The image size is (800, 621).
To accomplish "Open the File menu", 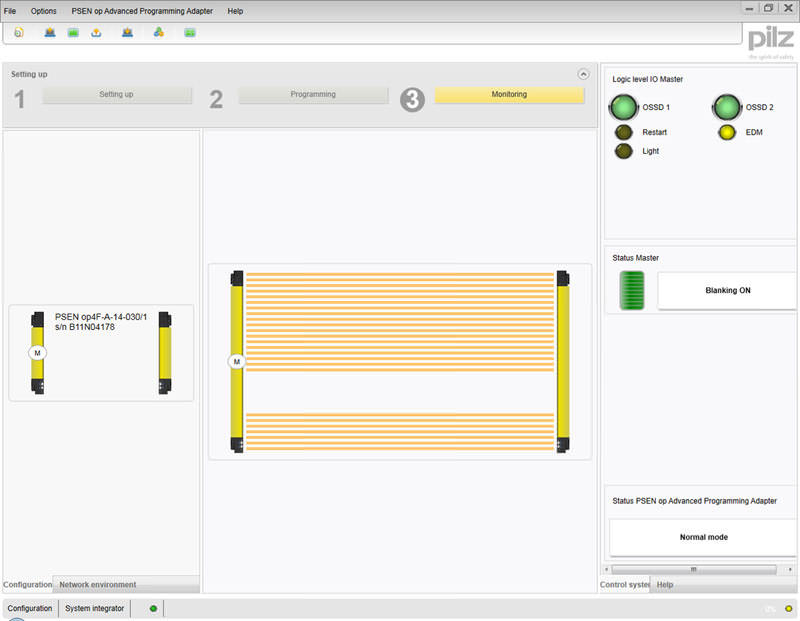I will (x=10, y=11).
